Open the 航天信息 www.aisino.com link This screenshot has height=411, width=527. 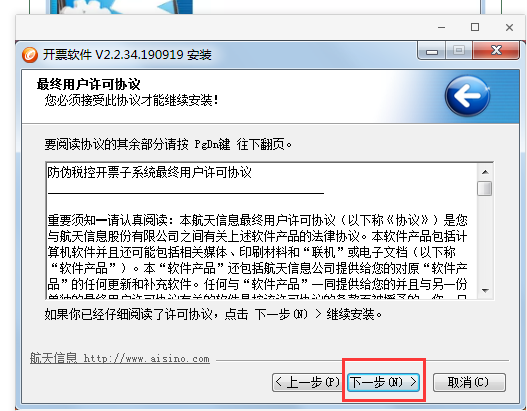pos(120,358)
